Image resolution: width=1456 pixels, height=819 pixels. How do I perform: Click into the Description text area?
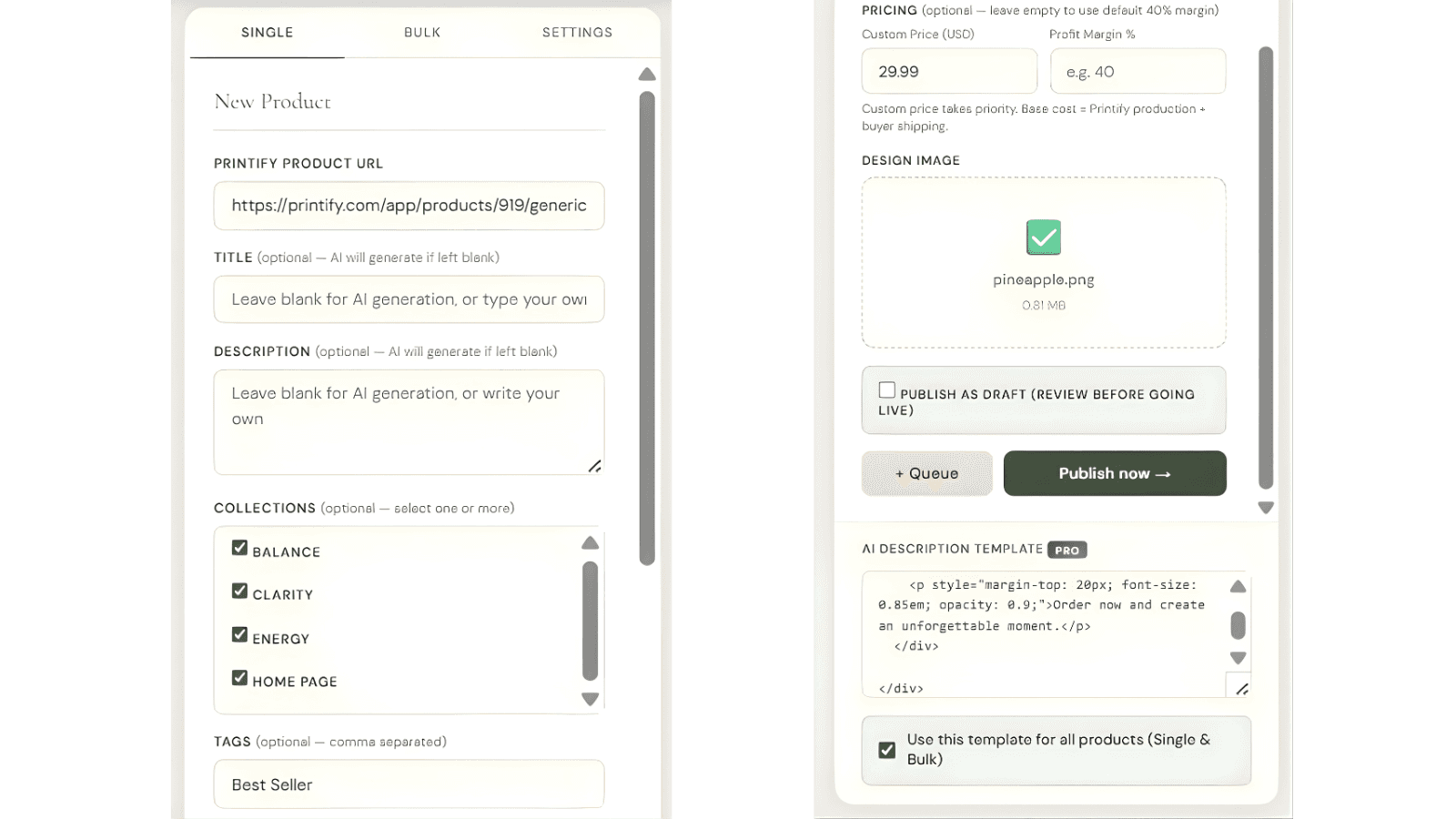[x=409, y=422]
